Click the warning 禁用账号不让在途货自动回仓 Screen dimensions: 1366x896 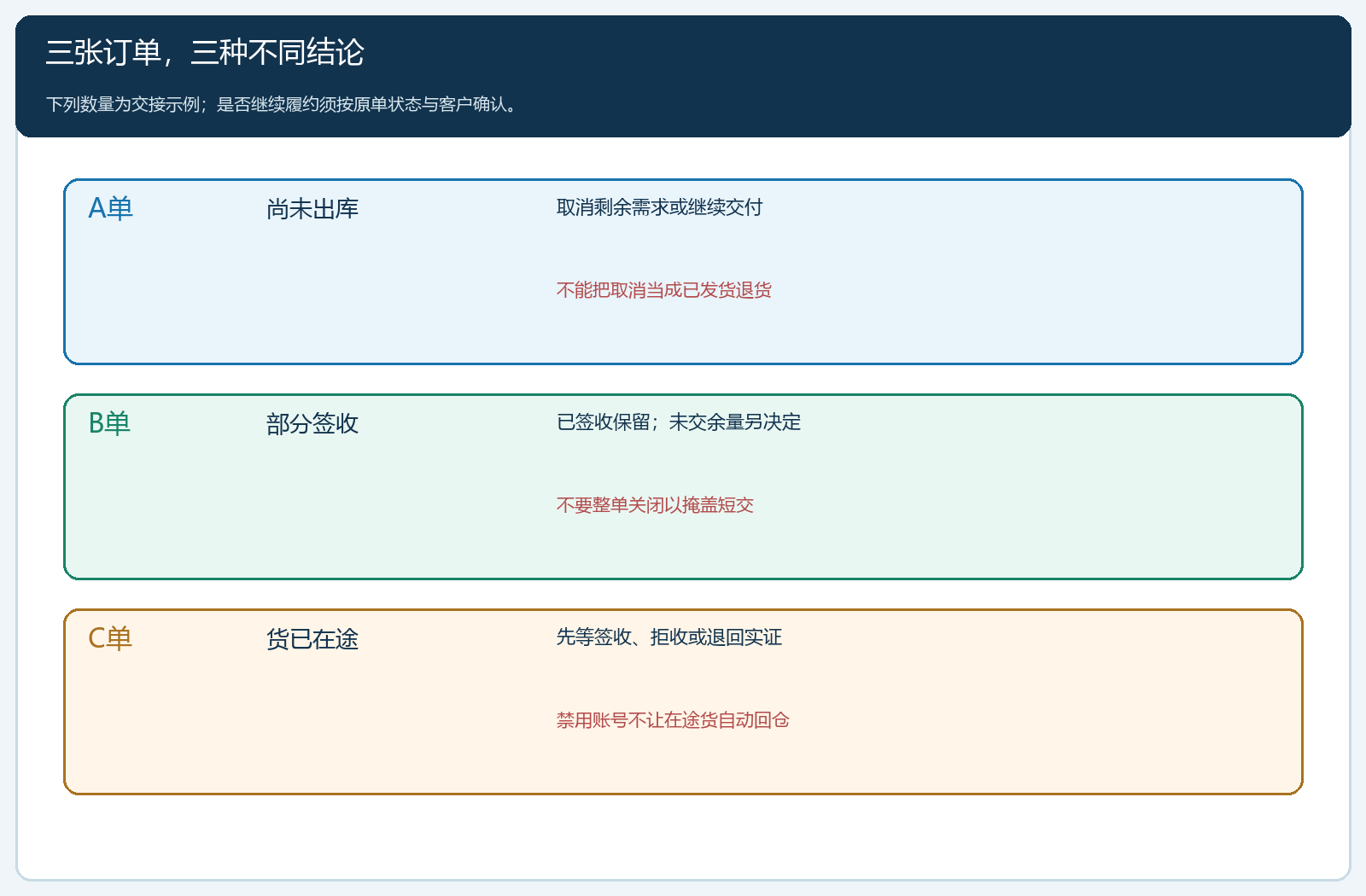pyautogui.click(x=673, y=720)
